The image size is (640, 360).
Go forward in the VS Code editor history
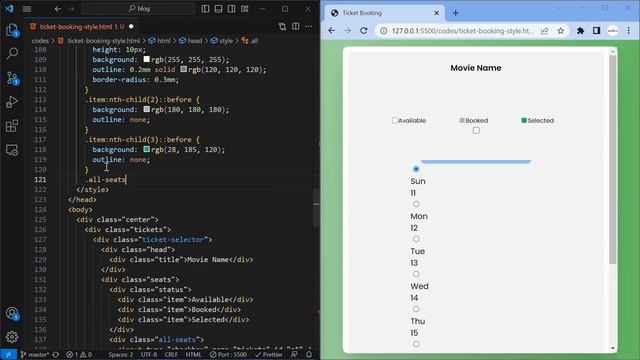tap(71, 9)
